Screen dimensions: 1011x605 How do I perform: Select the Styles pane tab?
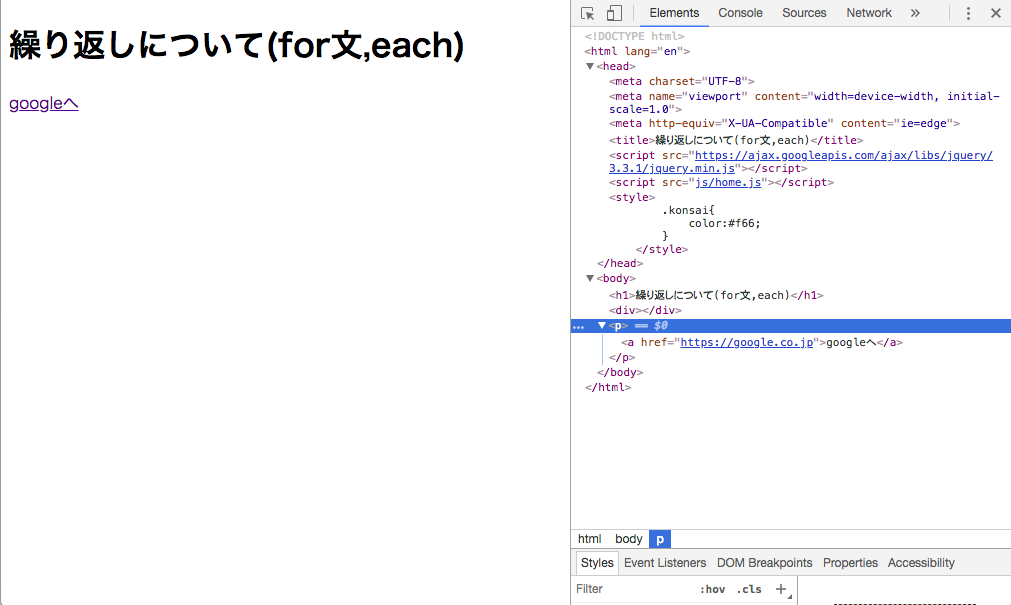click(x=597, y=563)
